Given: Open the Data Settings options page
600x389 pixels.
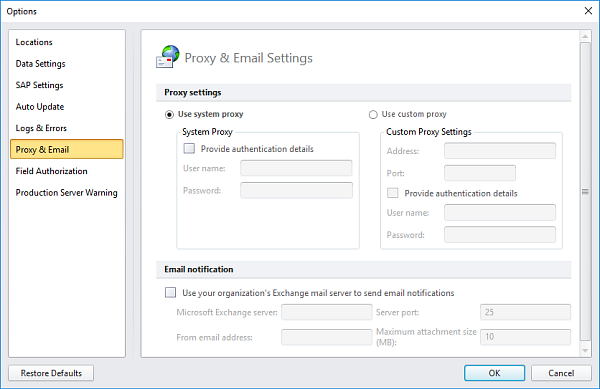Looking at the screenshot, I should (67, 63).
